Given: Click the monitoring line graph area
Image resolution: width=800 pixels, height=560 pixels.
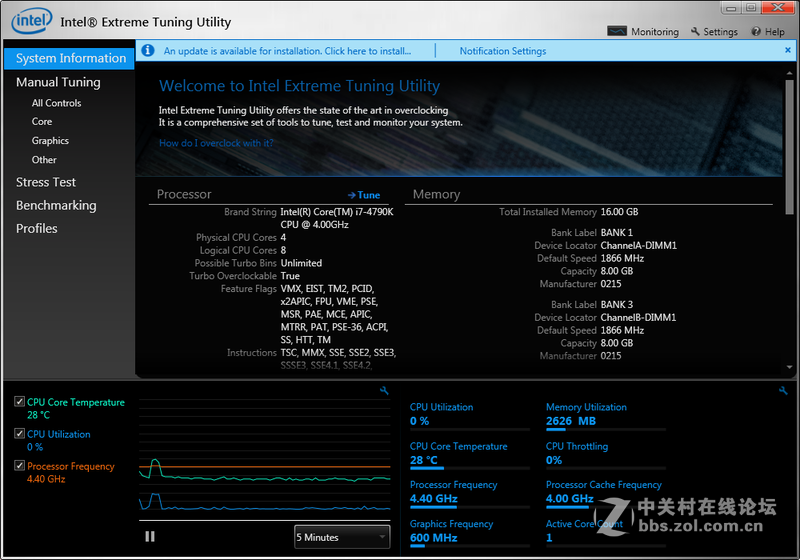Looking at the screenshot, I should 264,459.
